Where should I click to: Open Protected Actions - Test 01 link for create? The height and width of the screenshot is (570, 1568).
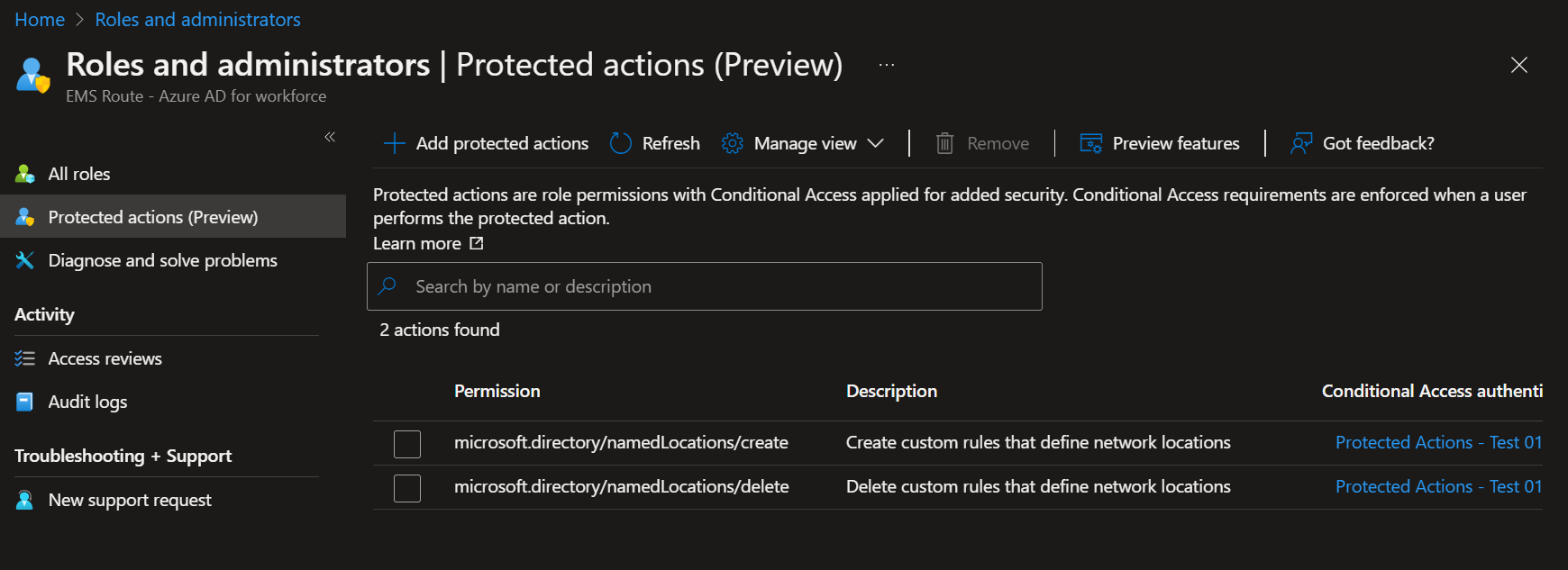pos(1438,442)
